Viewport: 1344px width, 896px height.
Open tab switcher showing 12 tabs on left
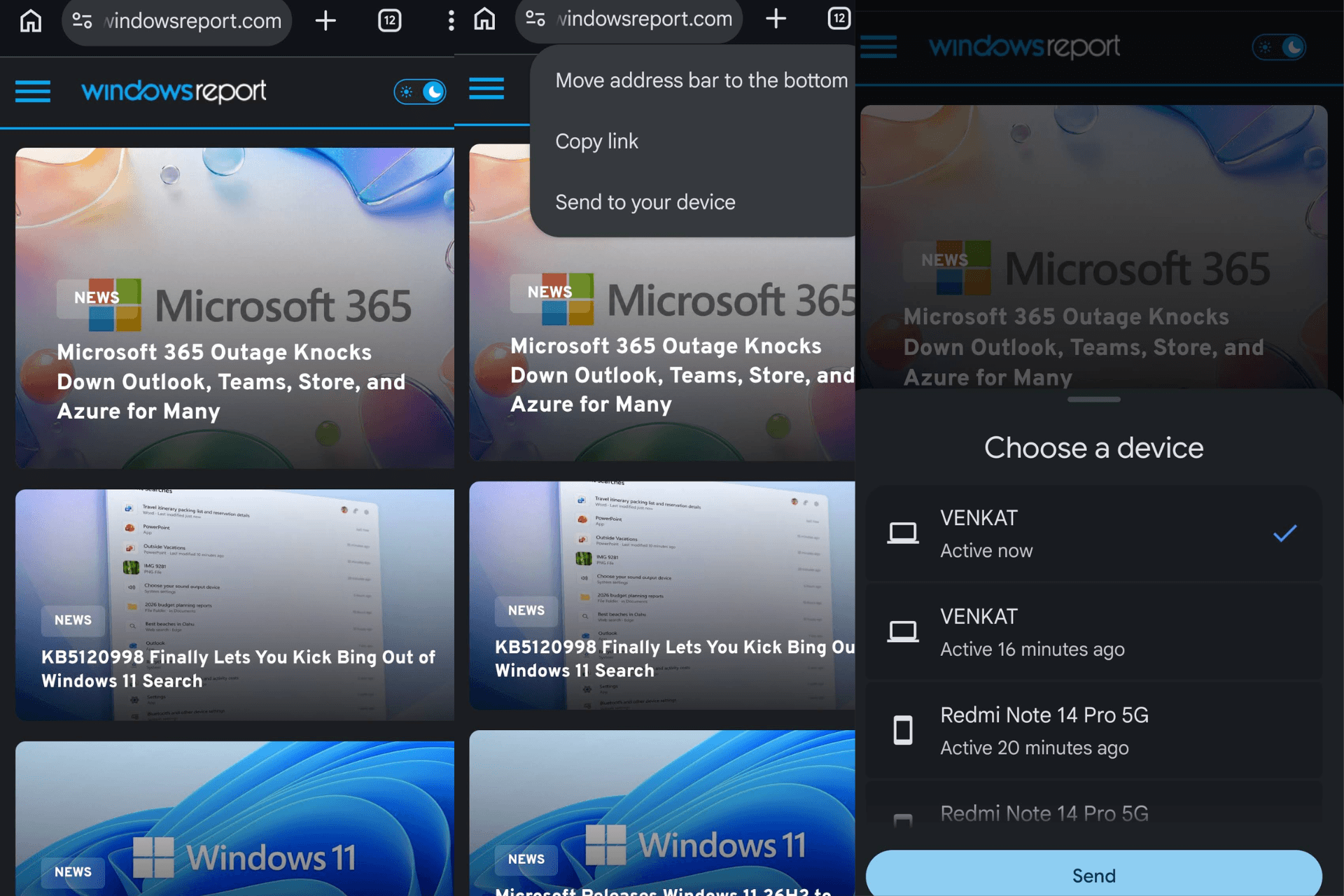point(390,21)
